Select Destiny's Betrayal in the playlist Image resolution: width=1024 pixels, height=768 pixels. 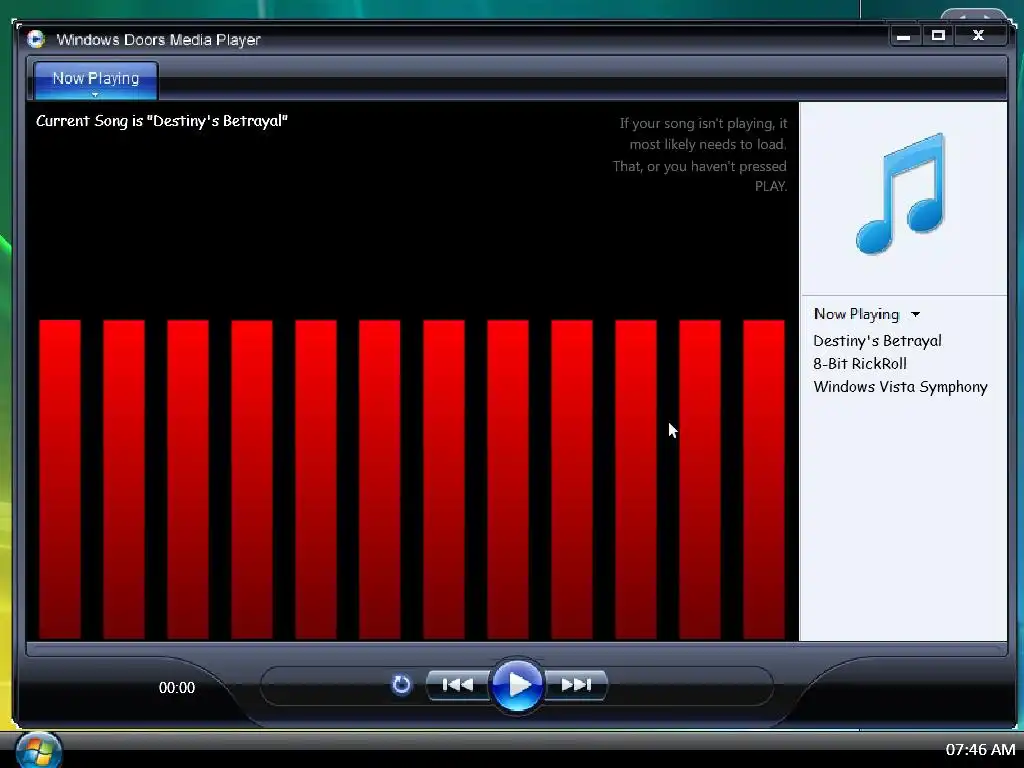(877, 341)
